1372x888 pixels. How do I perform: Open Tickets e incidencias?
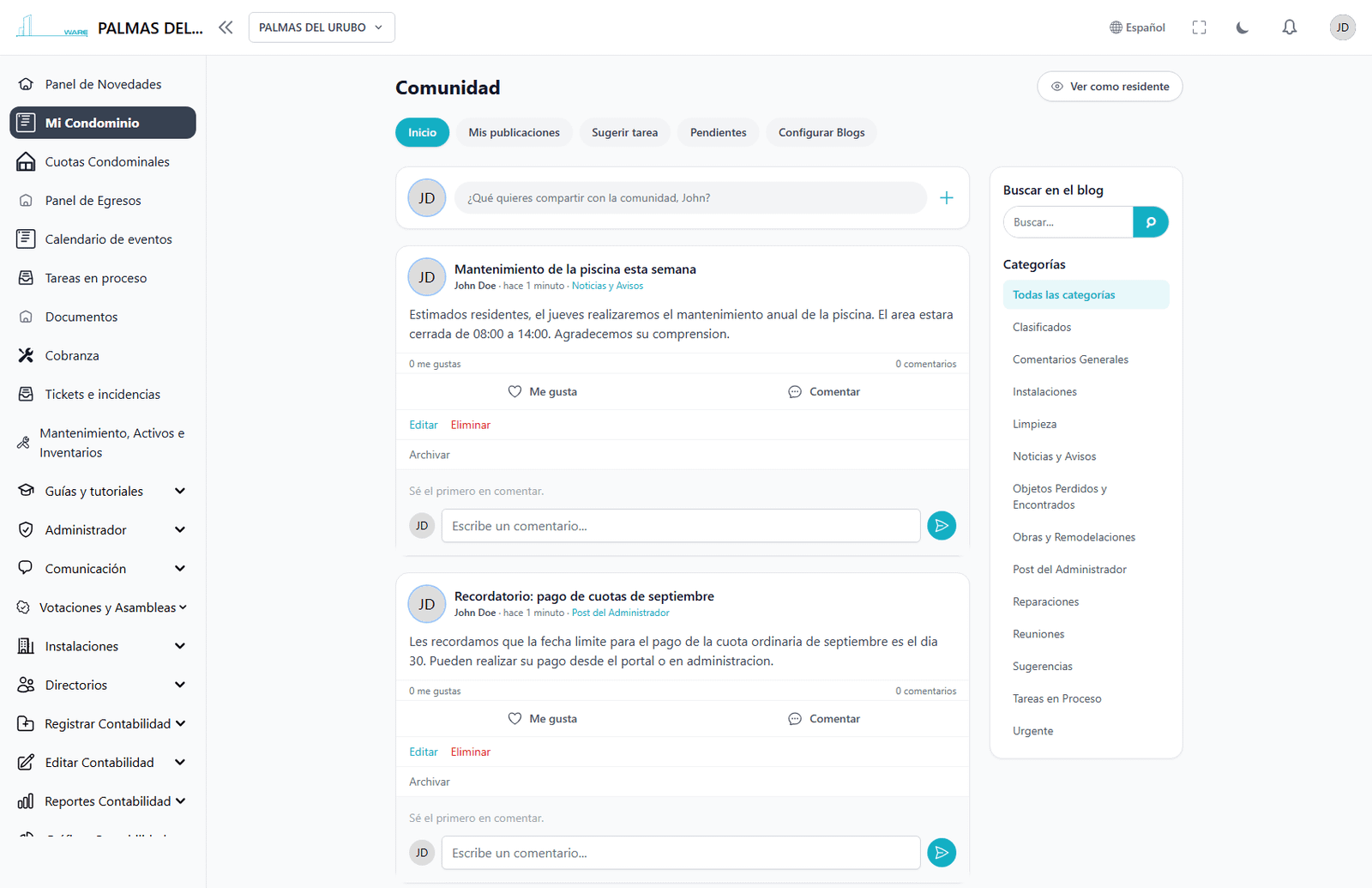pos(103,395)
